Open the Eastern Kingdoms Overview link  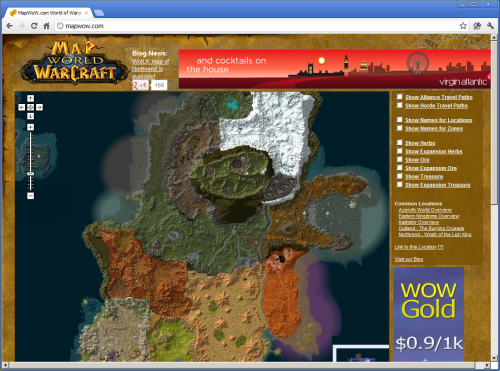click(429, 216)
